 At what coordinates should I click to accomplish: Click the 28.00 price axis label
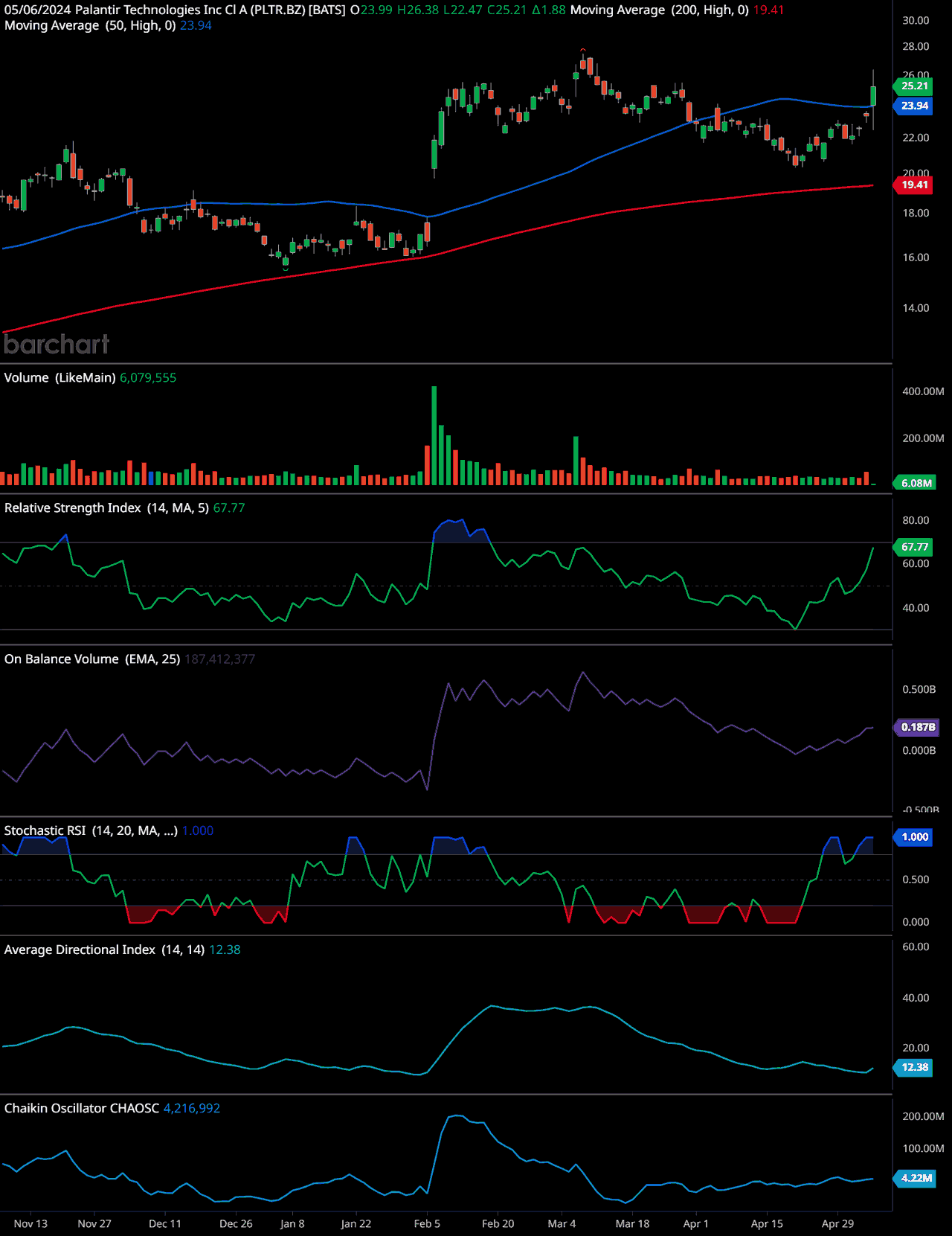point(916,46)
